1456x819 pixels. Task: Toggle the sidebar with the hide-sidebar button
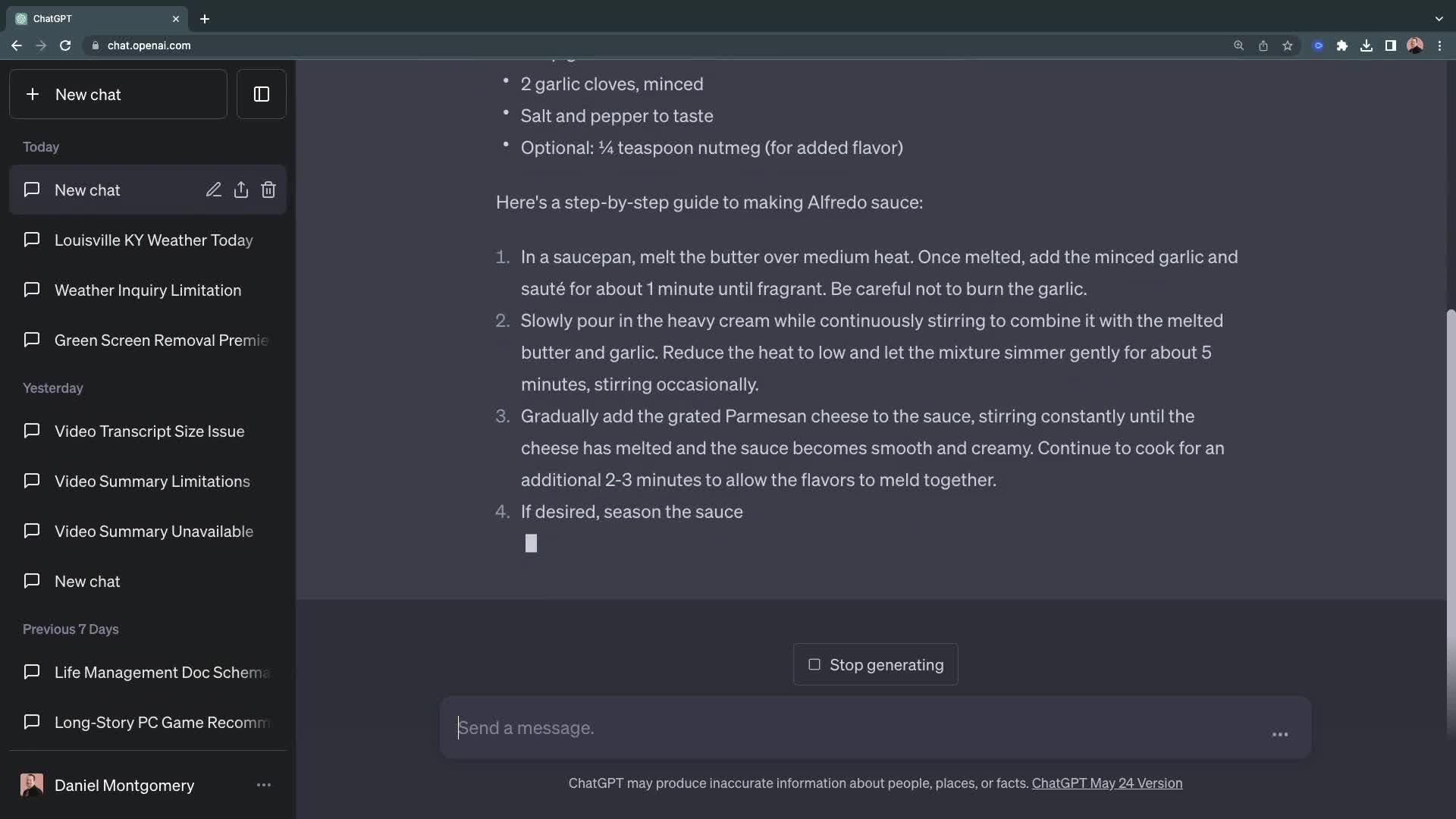pyautogui.click(x=261, y=94)
